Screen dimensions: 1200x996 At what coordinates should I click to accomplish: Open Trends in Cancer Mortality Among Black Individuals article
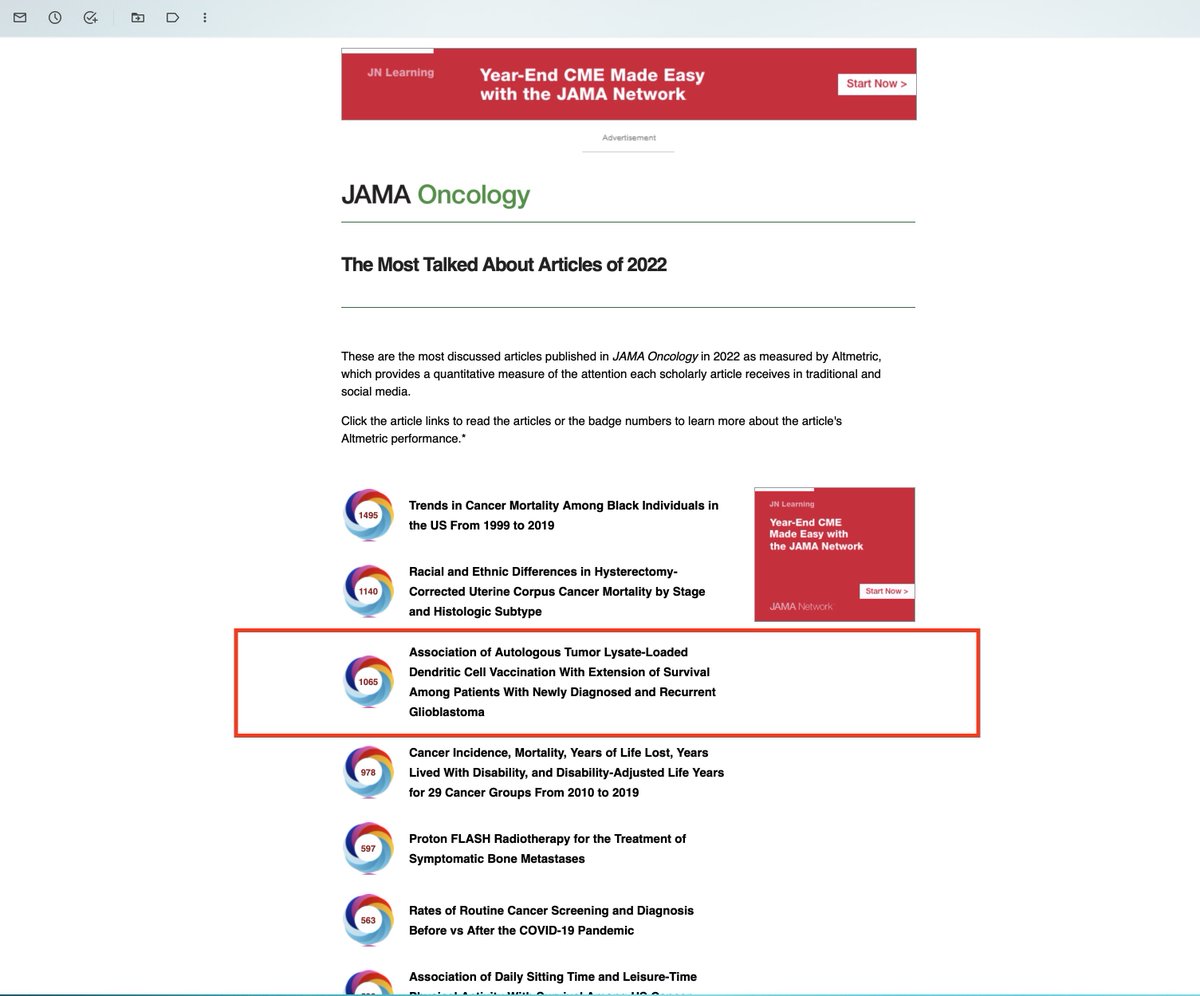(x=563, y=515)
